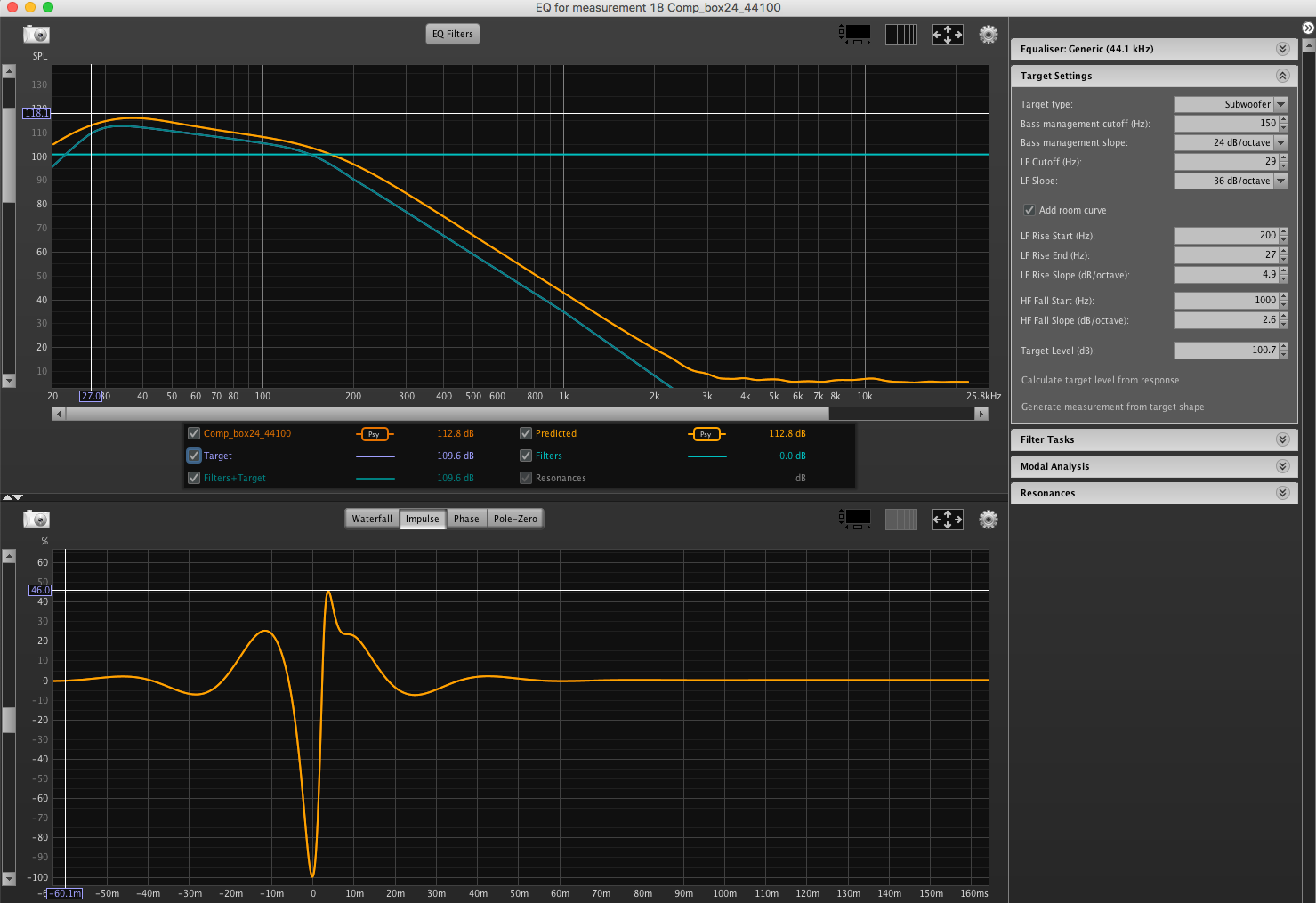Capture the impulse graph with camera icon
1316x903 pixels.
point(36,520)
